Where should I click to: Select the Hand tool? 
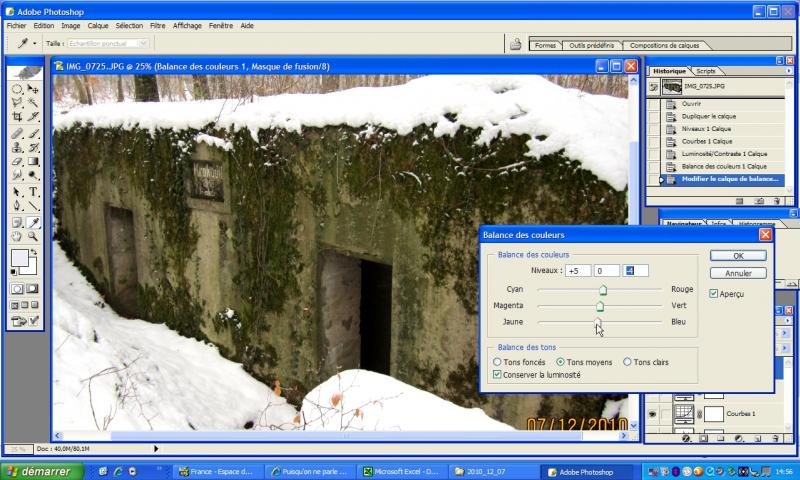click(x=17, y=236)
